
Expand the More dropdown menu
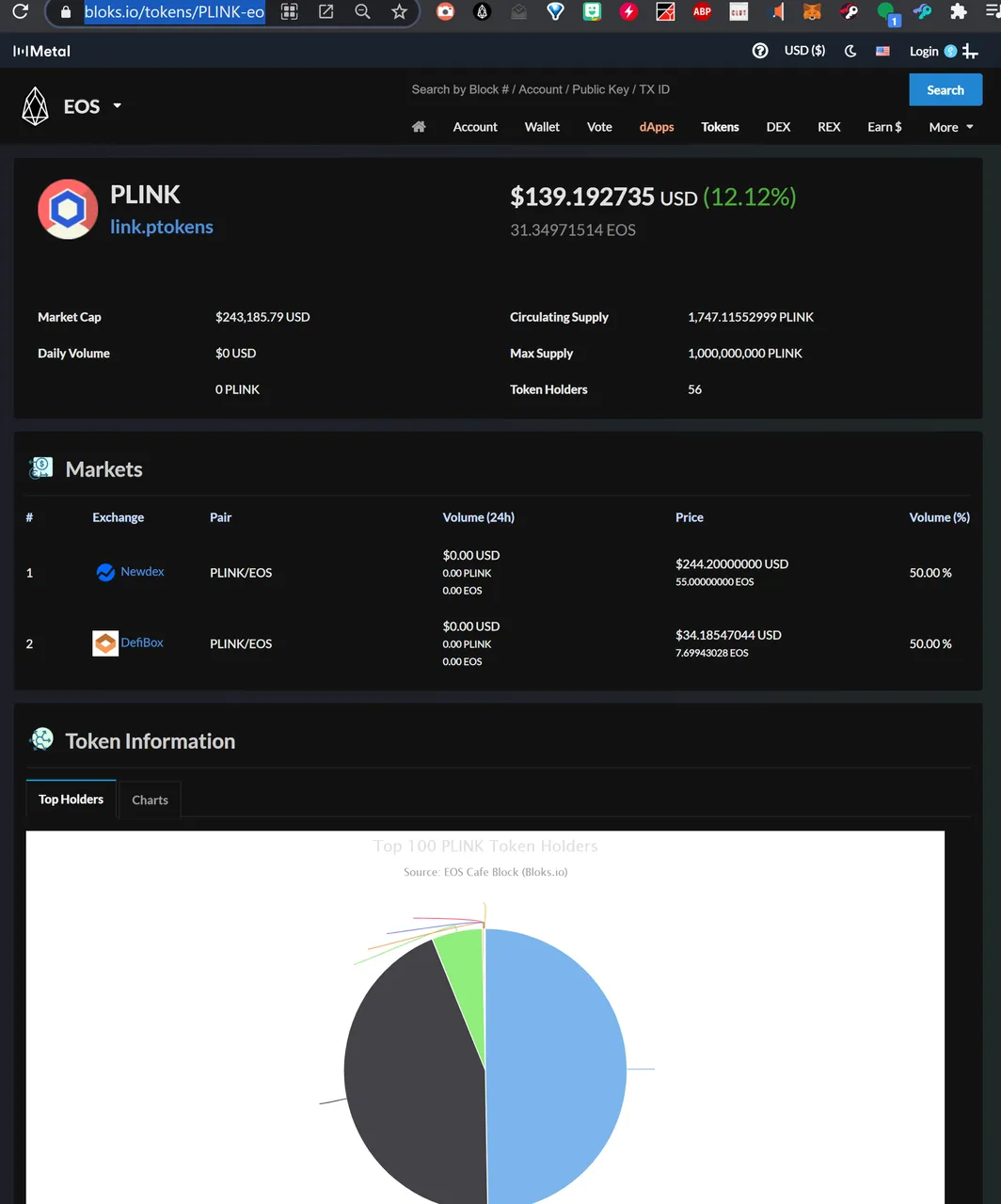pos(951,127)
